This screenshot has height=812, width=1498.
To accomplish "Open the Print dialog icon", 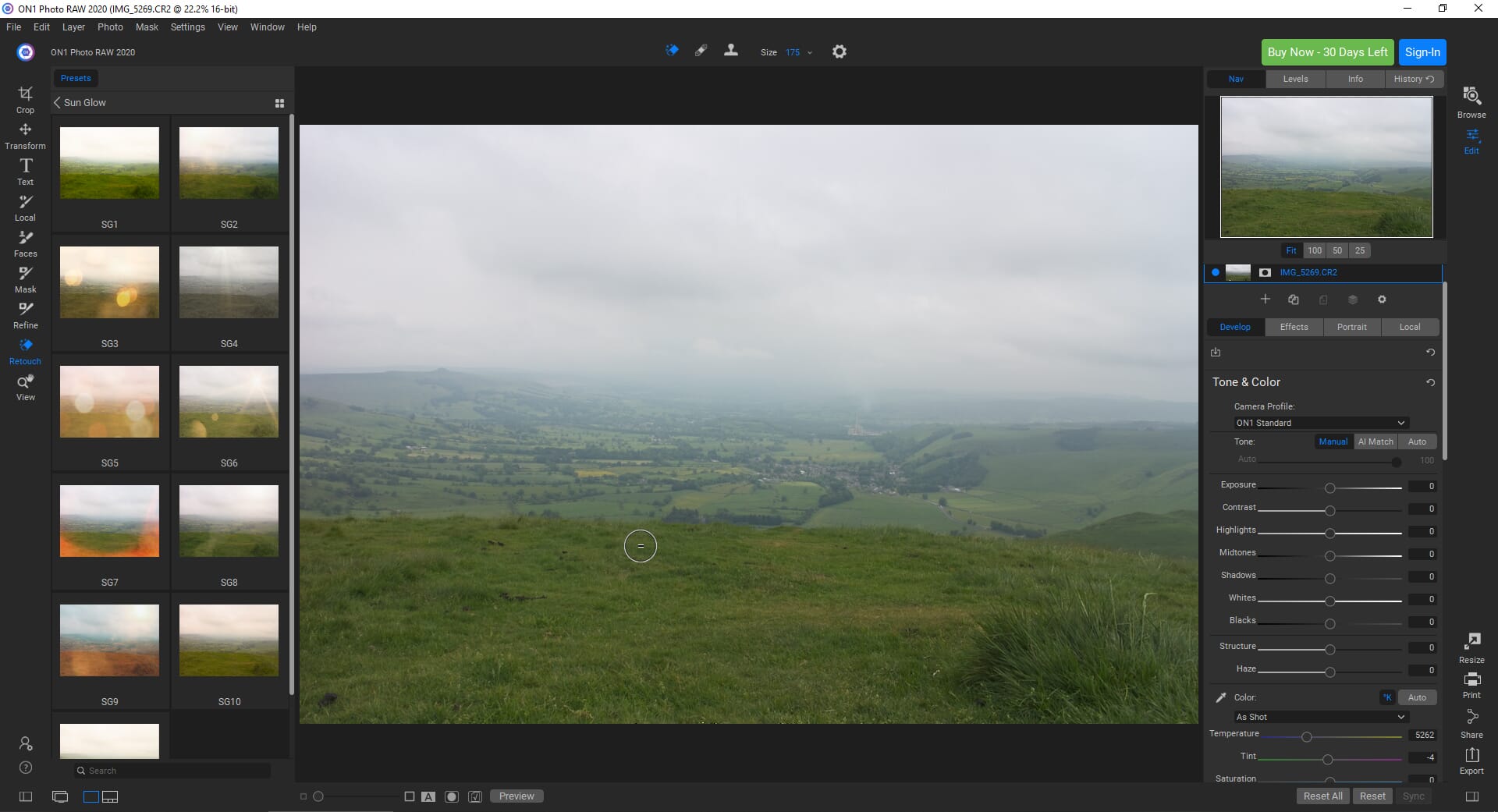I will click(1471, 684).
